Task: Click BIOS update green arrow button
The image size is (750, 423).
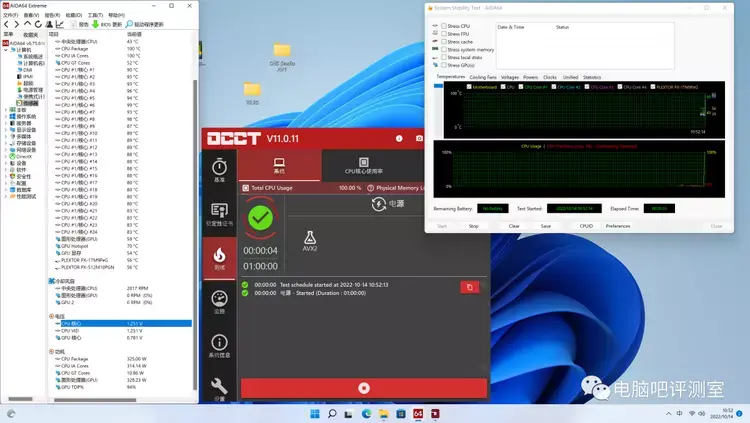Action: coord(107,24)
